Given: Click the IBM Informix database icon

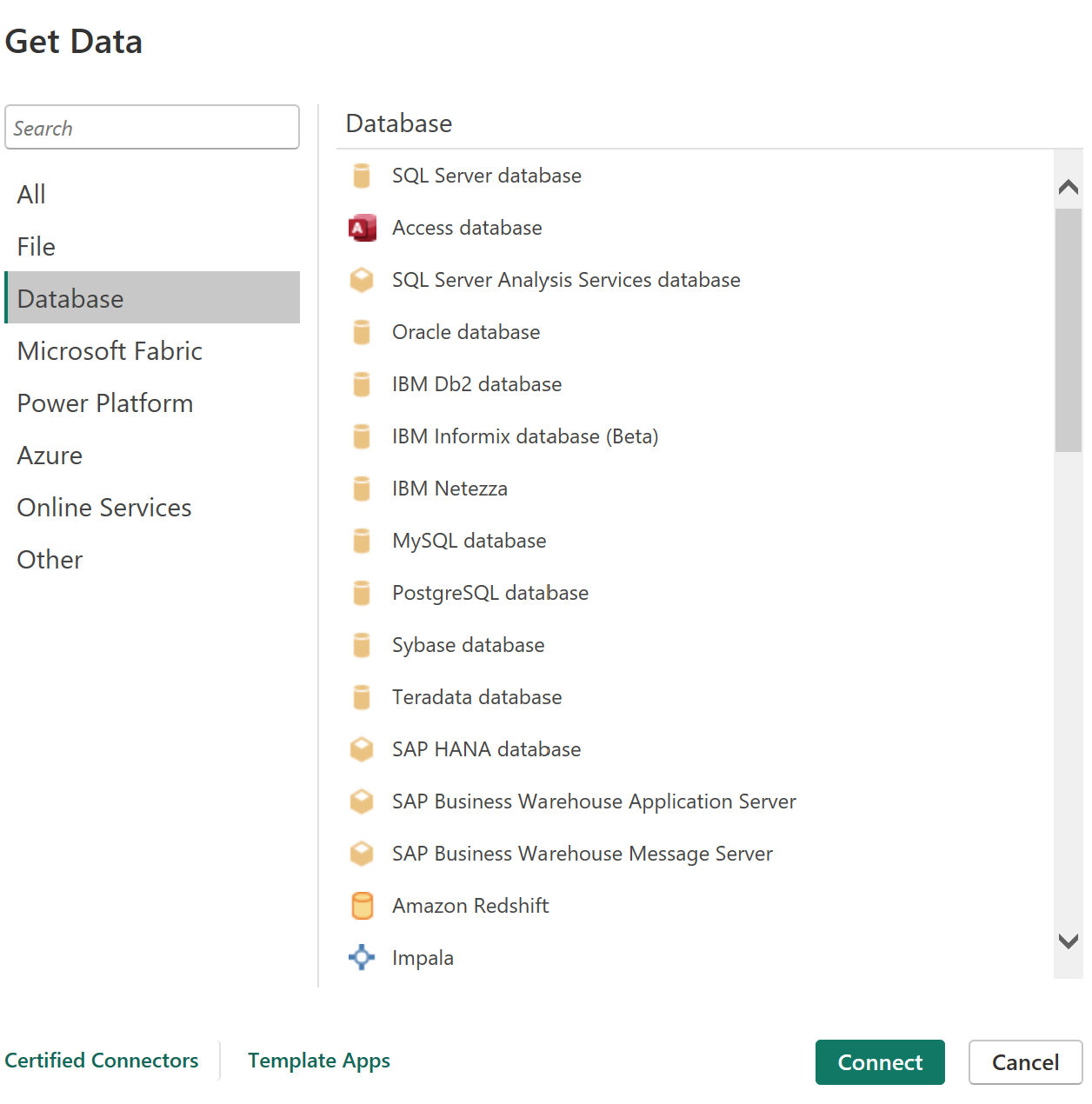Looking at the screenshot, I should [x=362, y=436].
